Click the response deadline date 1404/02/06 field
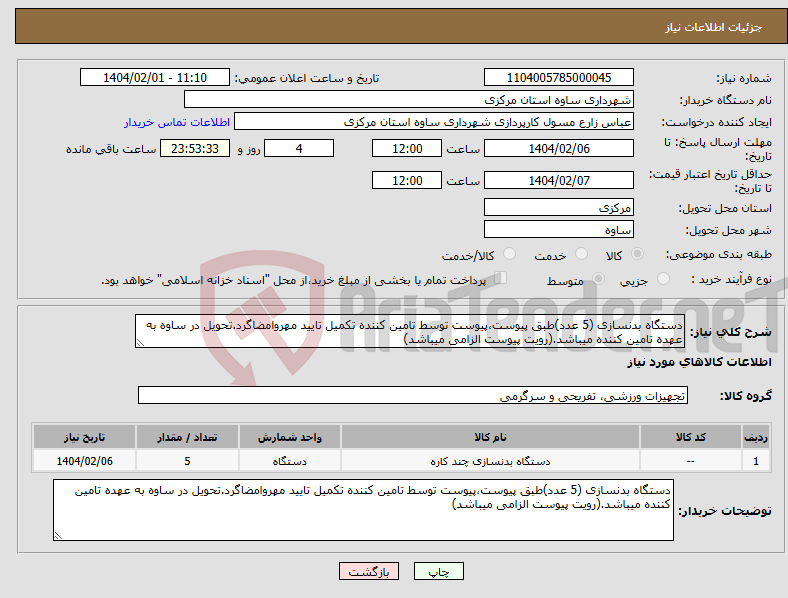The width and height of the screenshot is (788, 598). tap(558, 148)
